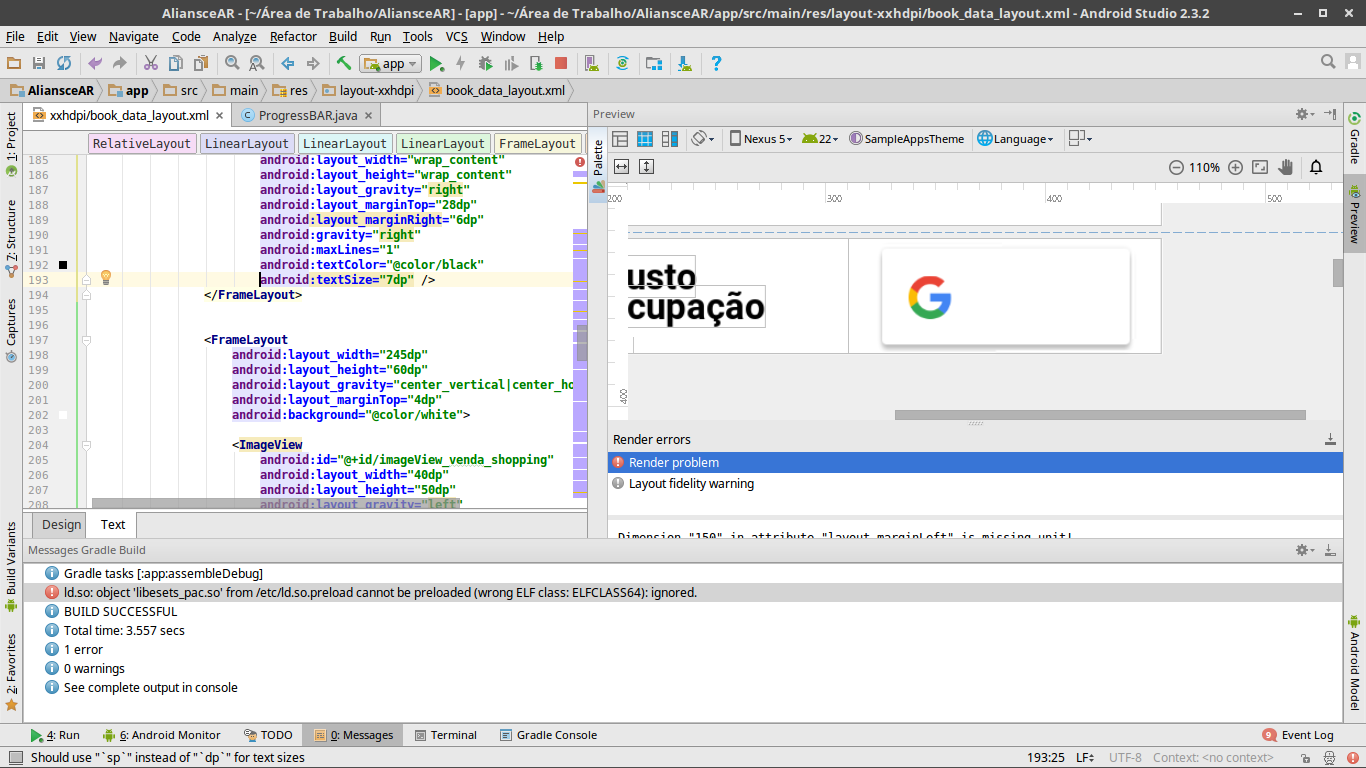Open the API 22 version dropdown
This screenshot has height=768, width=1366.
[x=820, y=139]
